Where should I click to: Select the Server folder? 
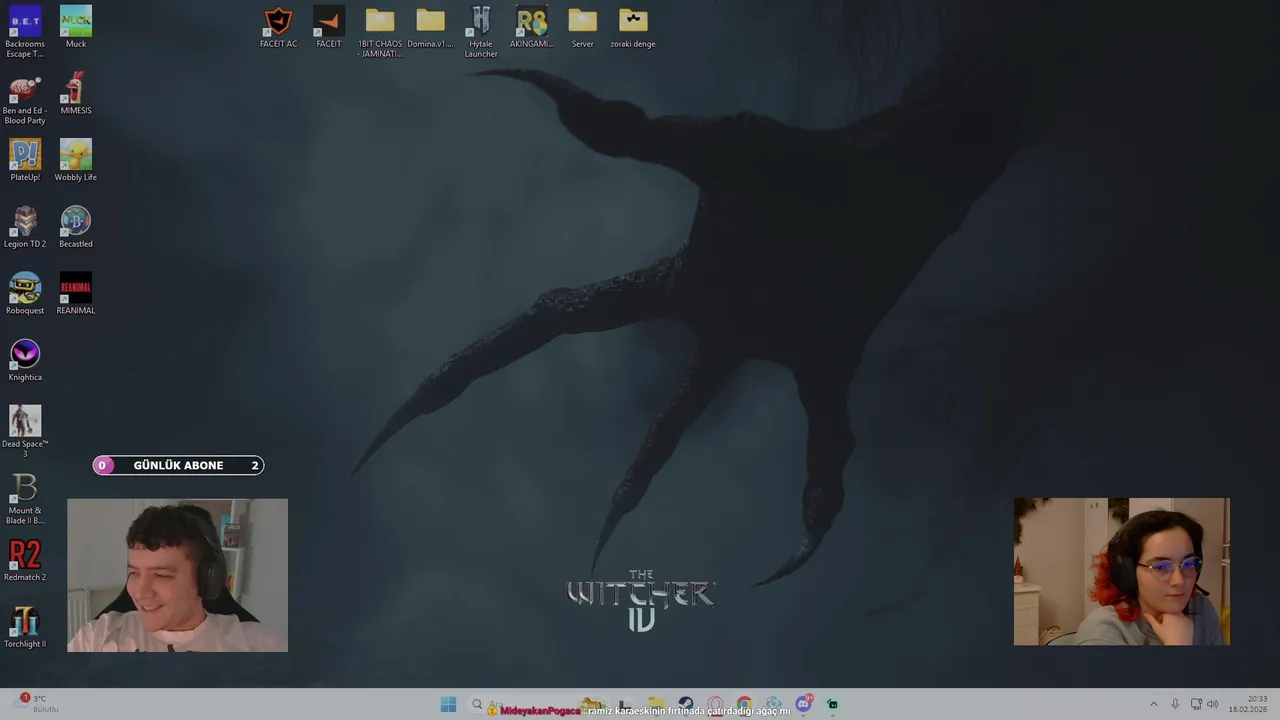click(582, 27)
